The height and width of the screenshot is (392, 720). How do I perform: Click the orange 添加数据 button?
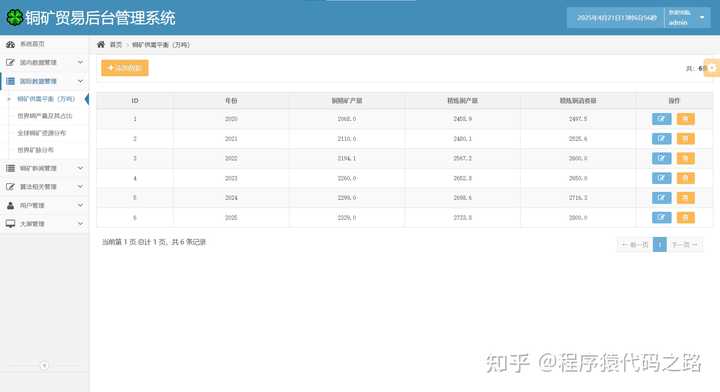point(125,68)
